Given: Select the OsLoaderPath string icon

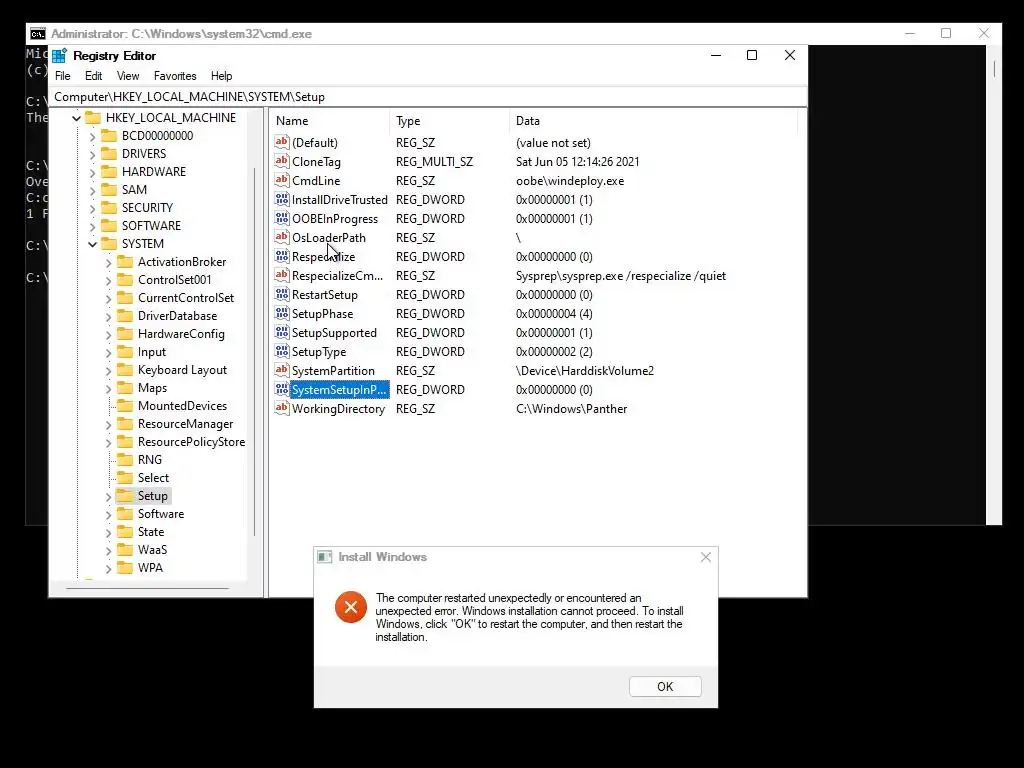Looking at the screenshot, I should coord(281,236).
